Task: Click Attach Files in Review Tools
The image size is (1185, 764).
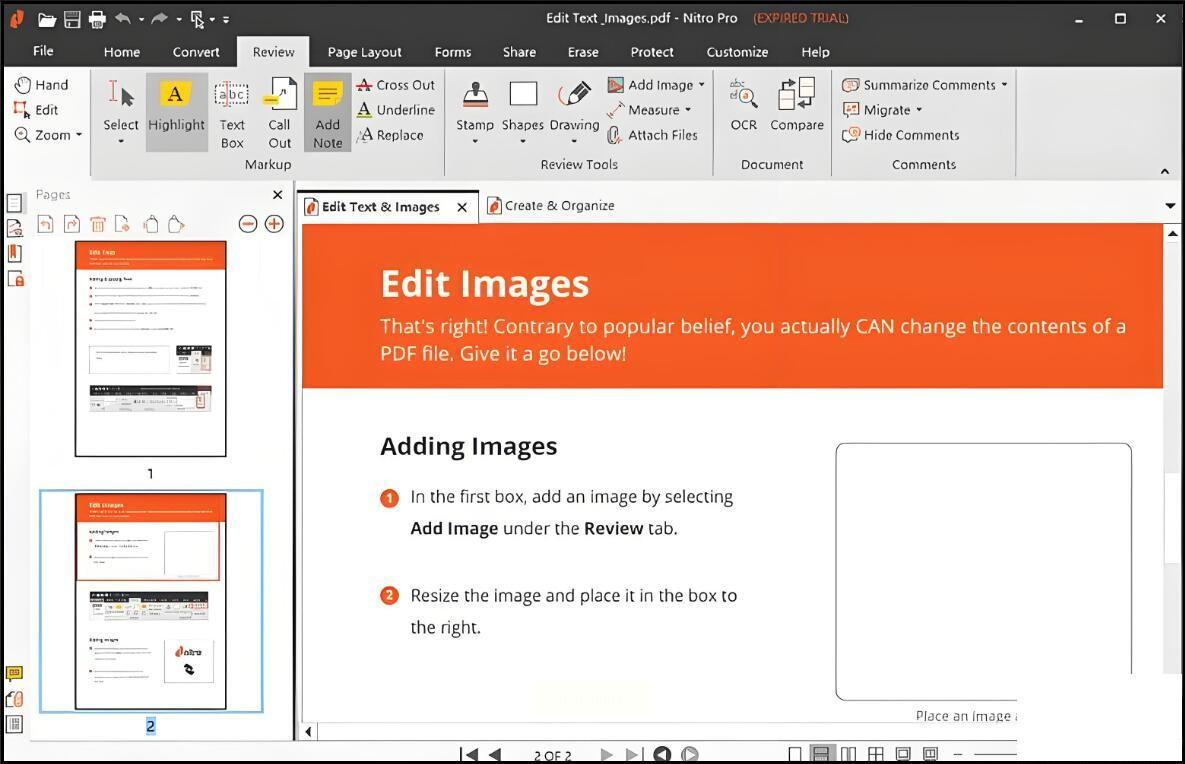Action: coord(652,135)
